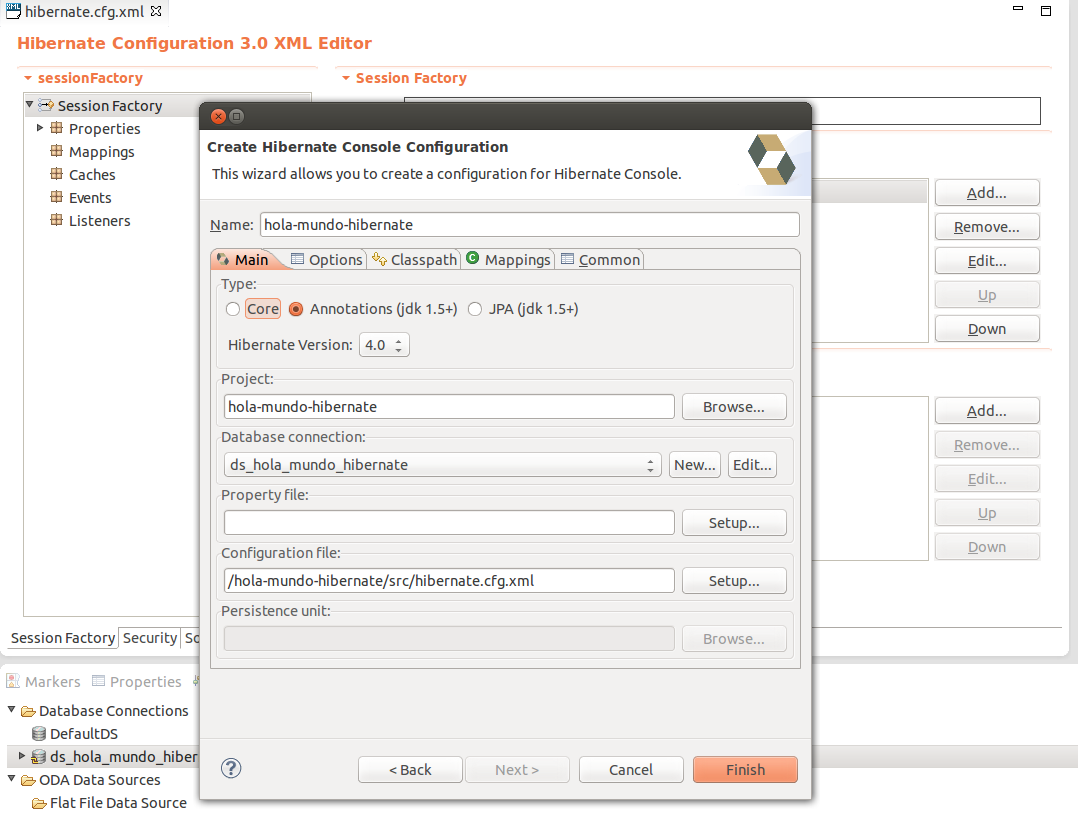Select the Core type radio button
Image resolution: width=1078 pixels, height=814 pixels.
coord(233,309)
